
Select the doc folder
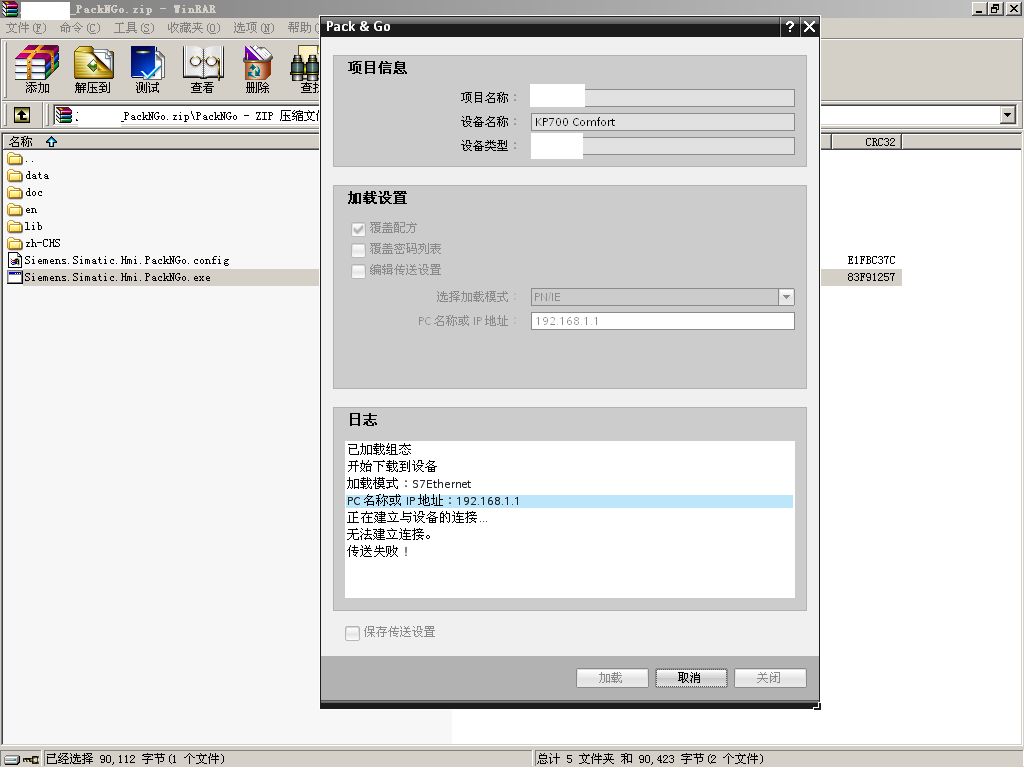tap(25, 193)
